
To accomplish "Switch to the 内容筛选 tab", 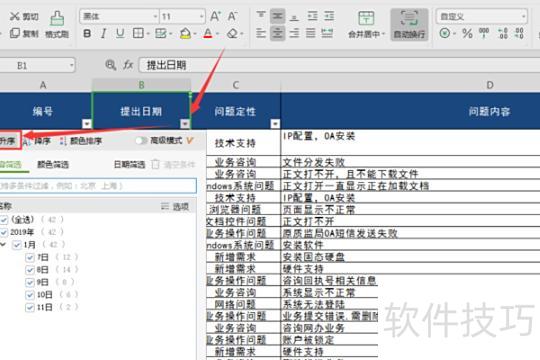I will (10, 164).
